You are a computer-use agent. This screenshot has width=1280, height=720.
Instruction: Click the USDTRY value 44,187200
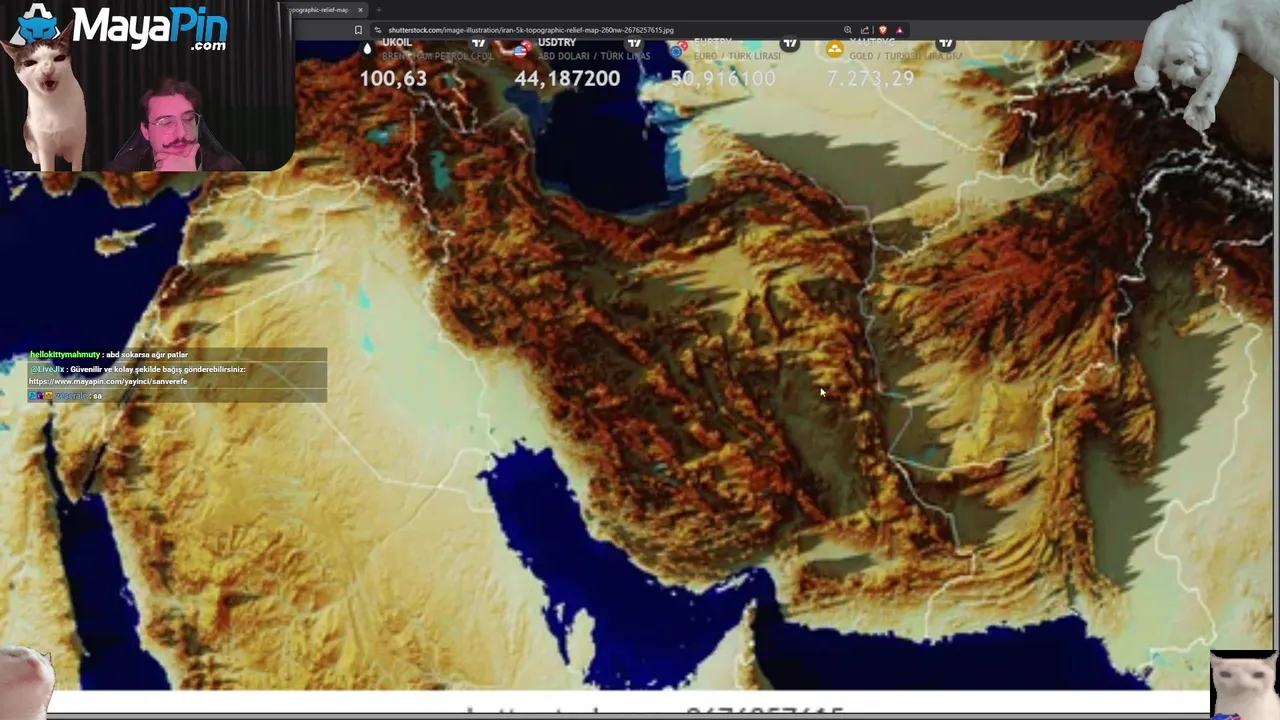click(567, 78)
